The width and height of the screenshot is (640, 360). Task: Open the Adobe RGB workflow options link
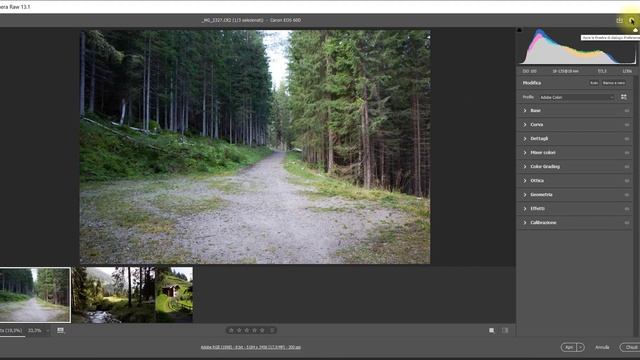pos(251,347)
